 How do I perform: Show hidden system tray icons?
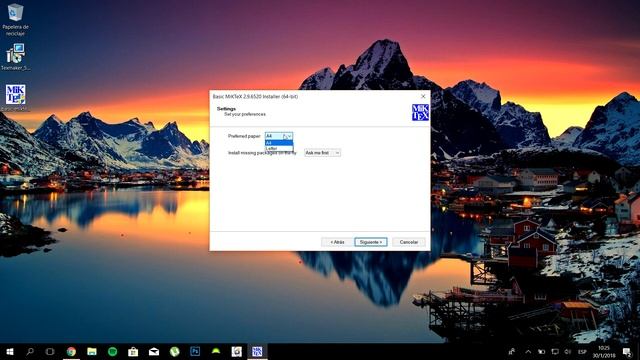coord(528,351)
